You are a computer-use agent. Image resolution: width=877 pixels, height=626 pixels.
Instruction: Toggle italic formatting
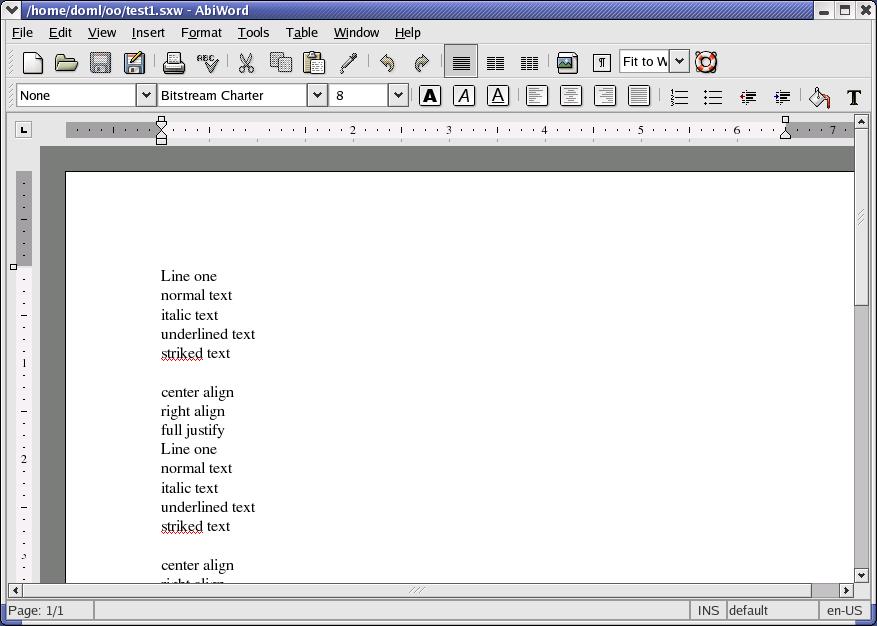(464, 96)
